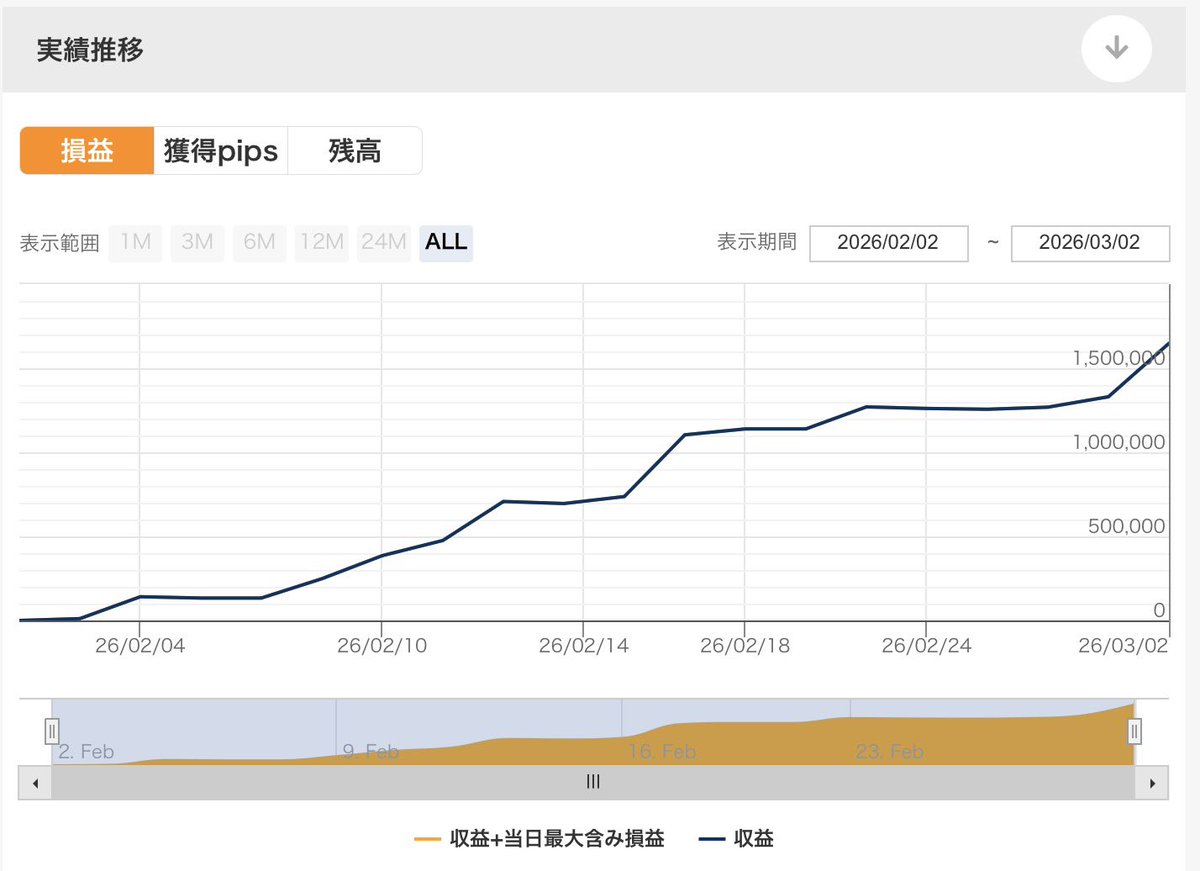Click the 9. Feb marker in the navigator
The image size is (1200, 871).
pos(371,751)
